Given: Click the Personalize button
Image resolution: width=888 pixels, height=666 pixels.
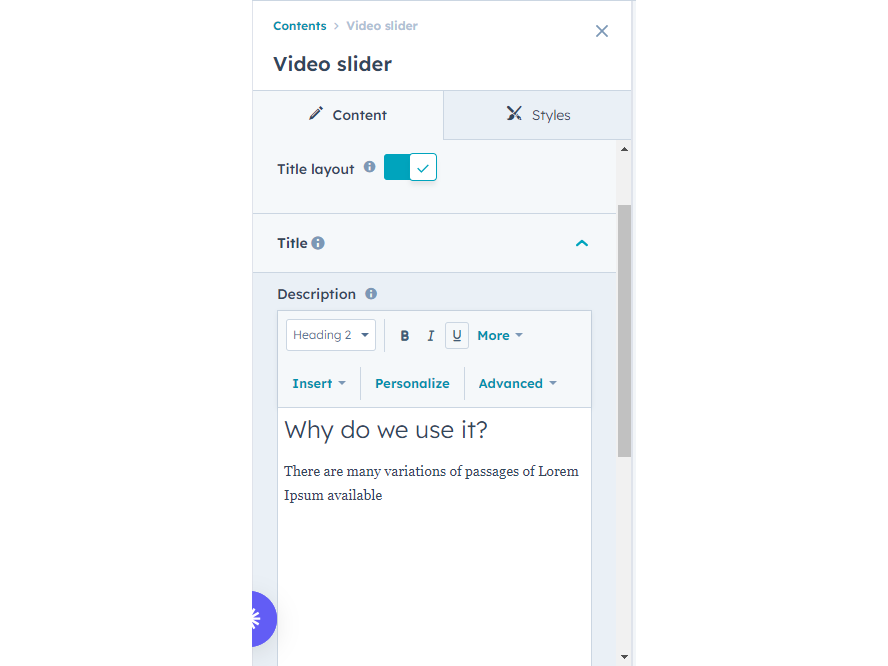Looking at the screenshot, I should 412,383.
